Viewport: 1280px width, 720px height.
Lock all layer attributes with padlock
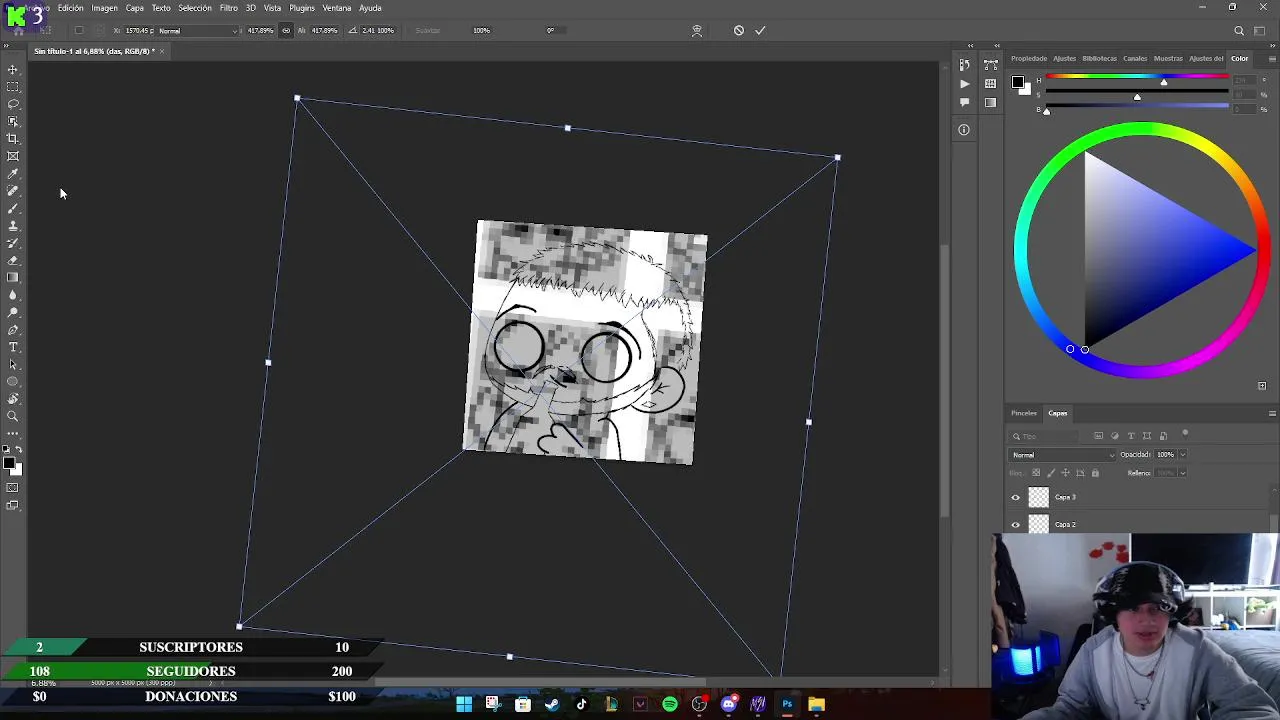pyautogui.click(x=1095, y=473)
